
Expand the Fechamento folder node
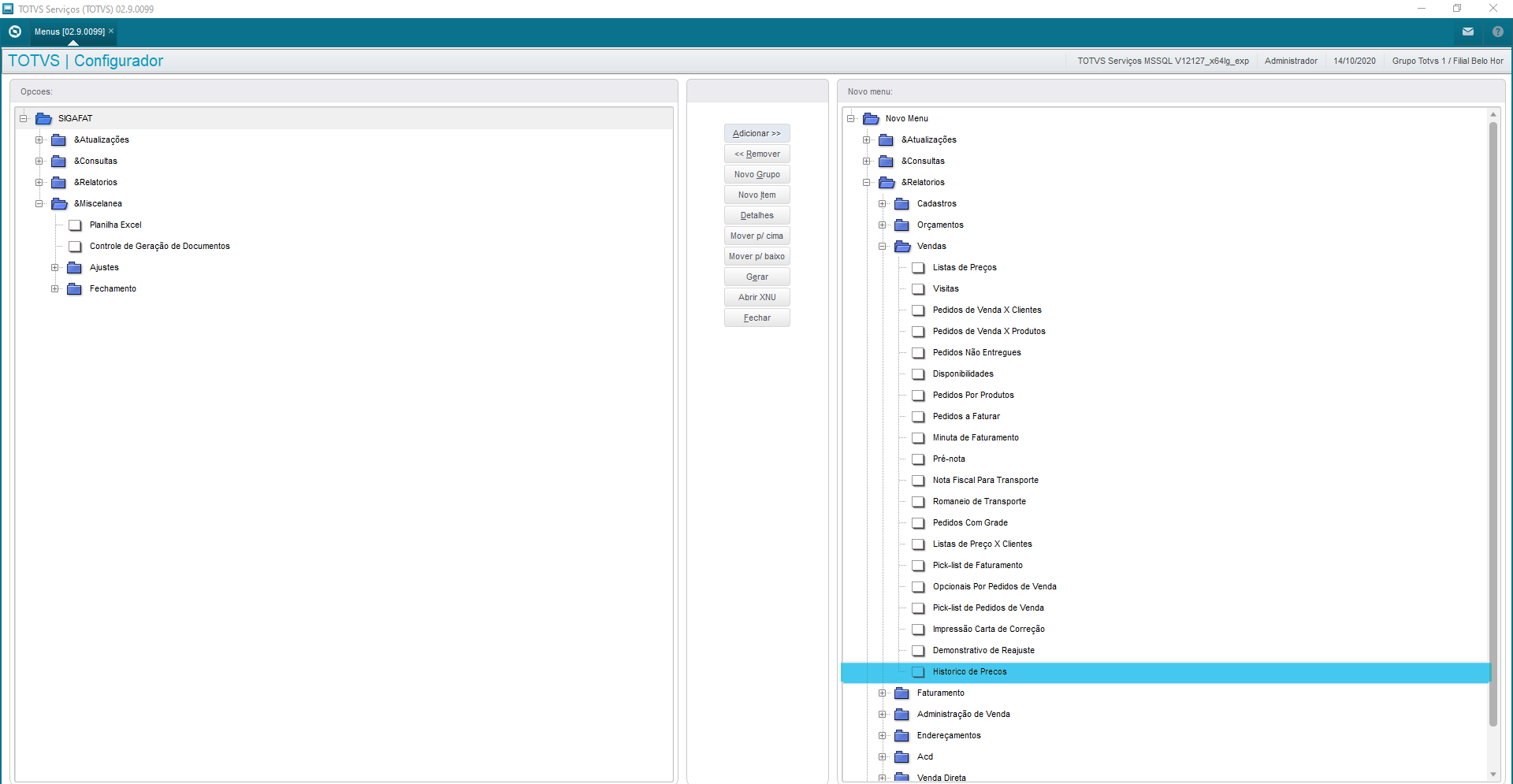(x=55, y=289)
